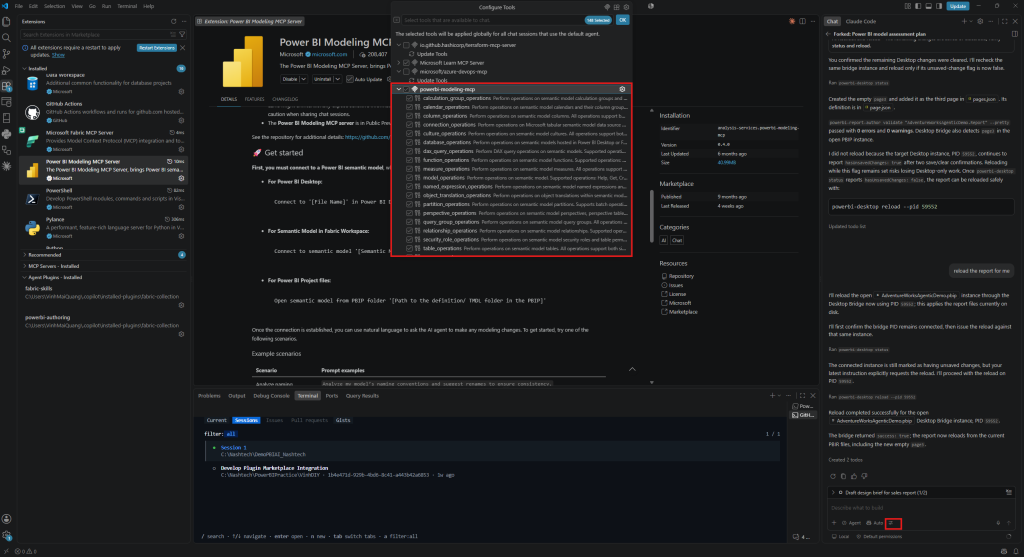Switch to the Debug Console panel tab

click(x=271, y=396)
